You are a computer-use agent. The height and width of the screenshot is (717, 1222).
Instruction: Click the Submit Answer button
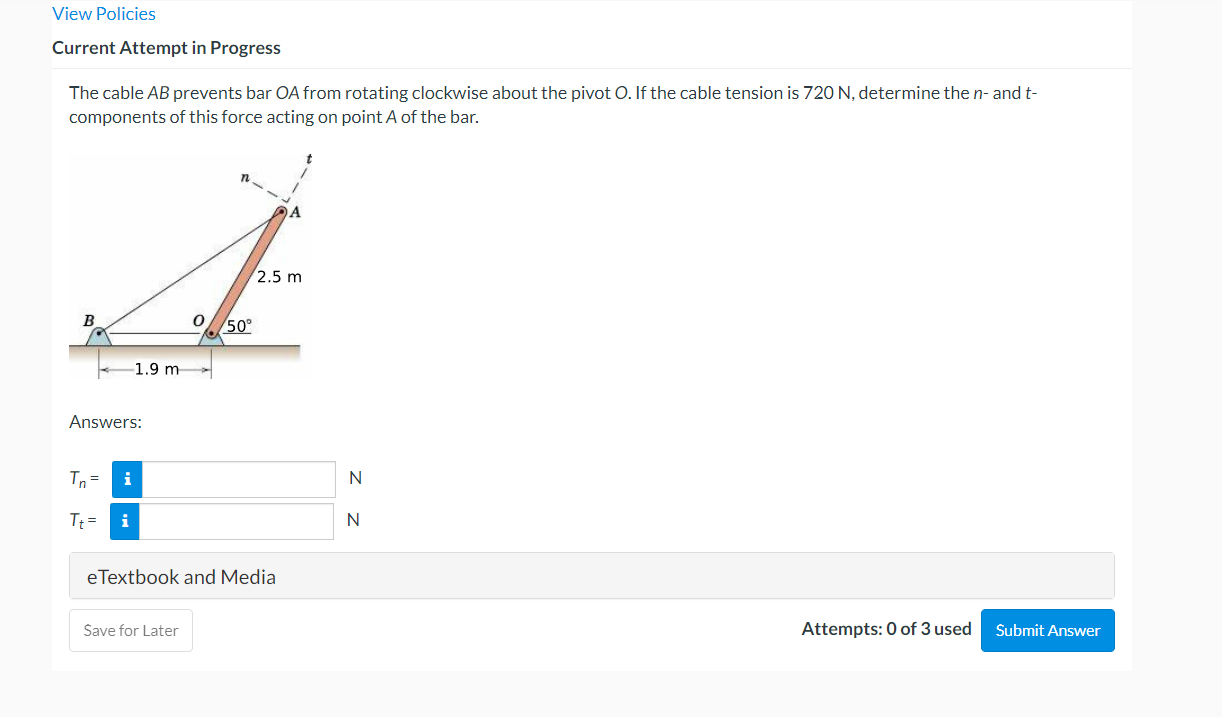coord(1048,630)
